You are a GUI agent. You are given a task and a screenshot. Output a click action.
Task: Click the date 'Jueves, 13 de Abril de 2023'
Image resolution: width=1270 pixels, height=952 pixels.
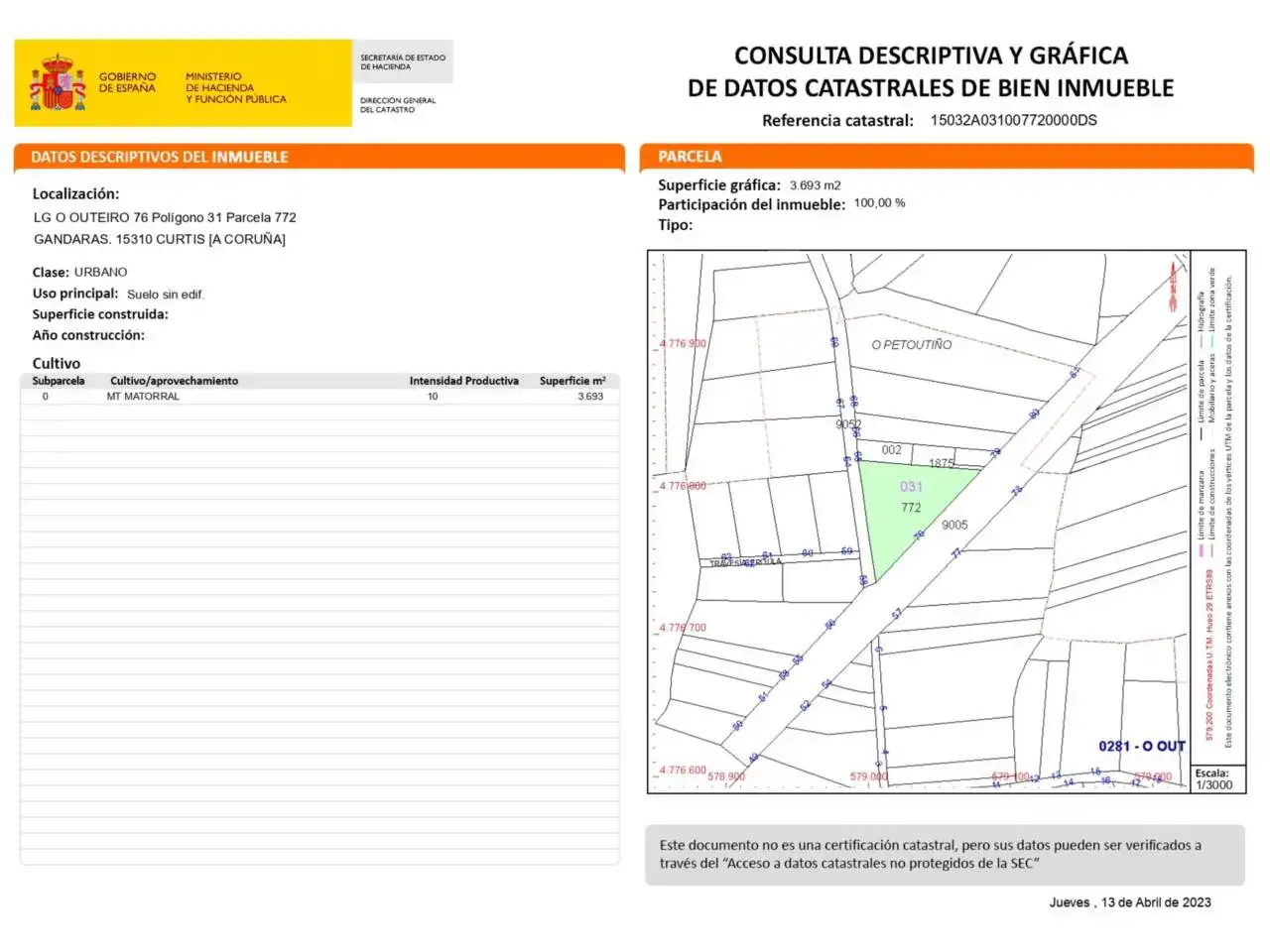coord(1130,902)
